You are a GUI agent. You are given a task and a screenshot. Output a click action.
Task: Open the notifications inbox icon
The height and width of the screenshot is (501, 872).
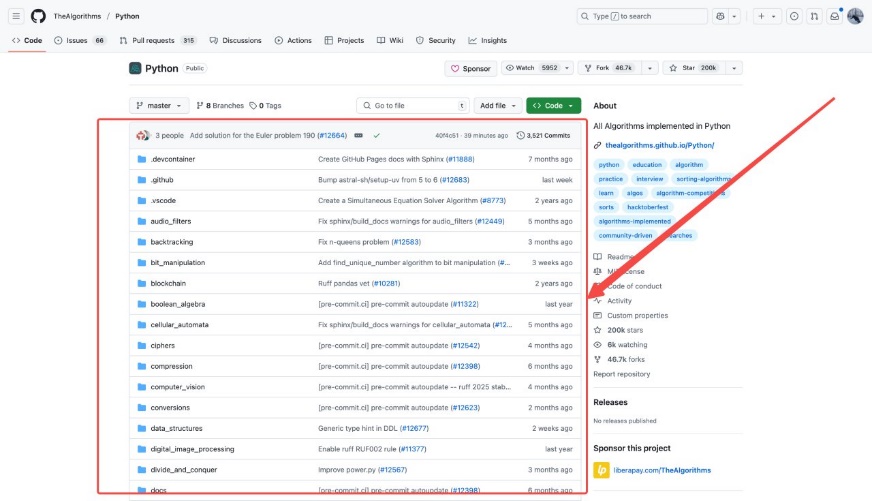(835, 16)
